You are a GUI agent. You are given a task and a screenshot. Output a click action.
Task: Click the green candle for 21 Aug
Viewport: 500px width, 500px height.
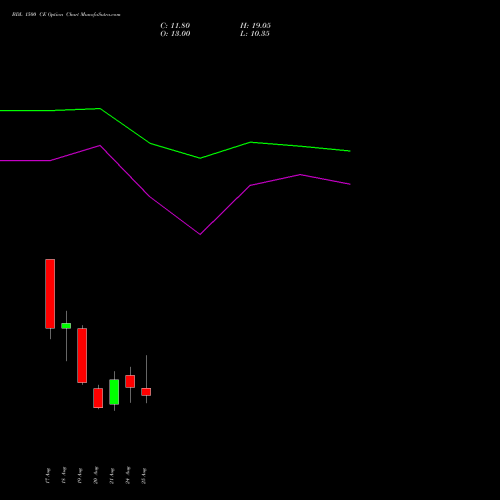pyautogui.click(x=114, y=392)
